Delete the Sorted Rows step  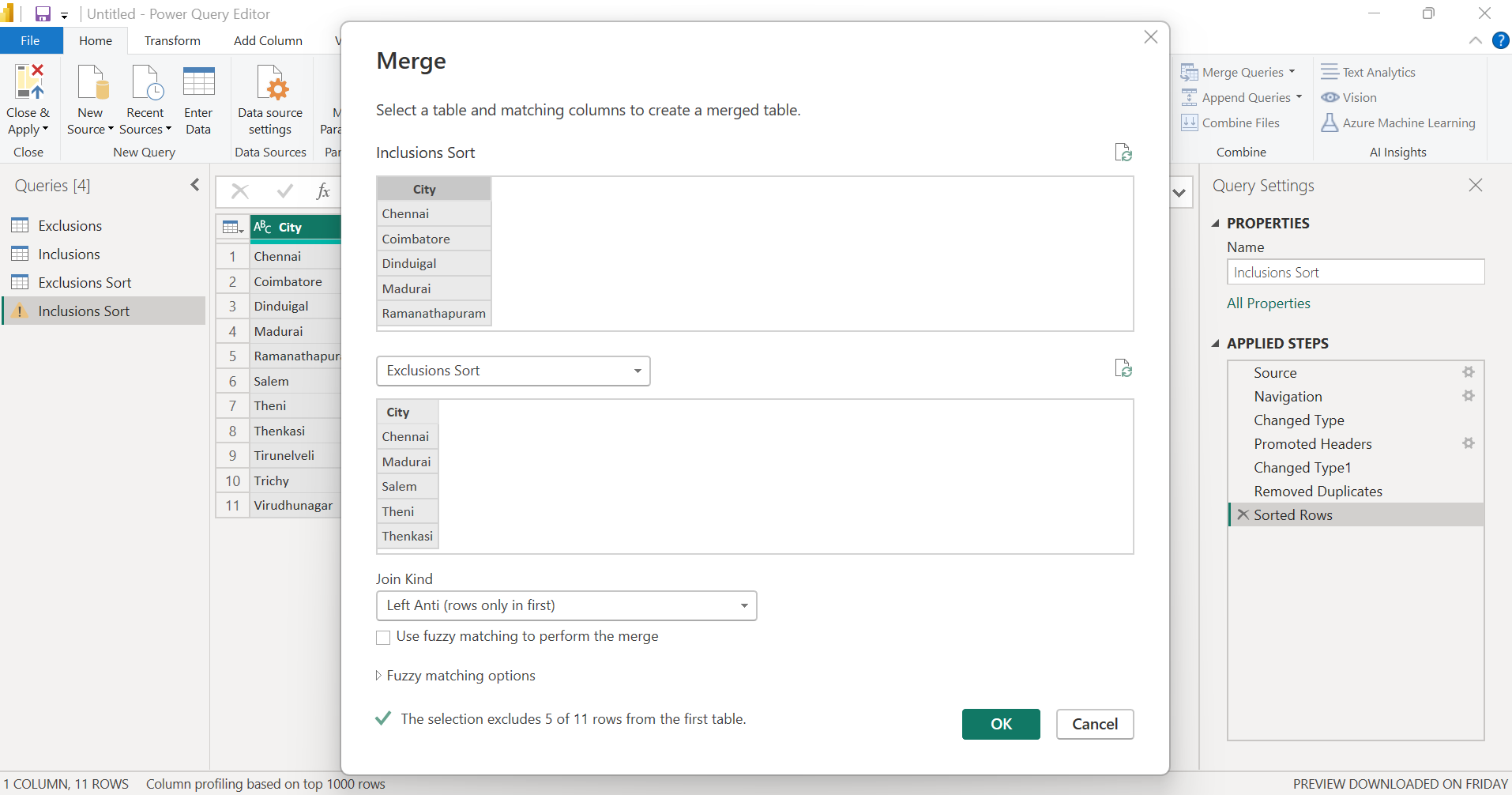(1243, 514)
